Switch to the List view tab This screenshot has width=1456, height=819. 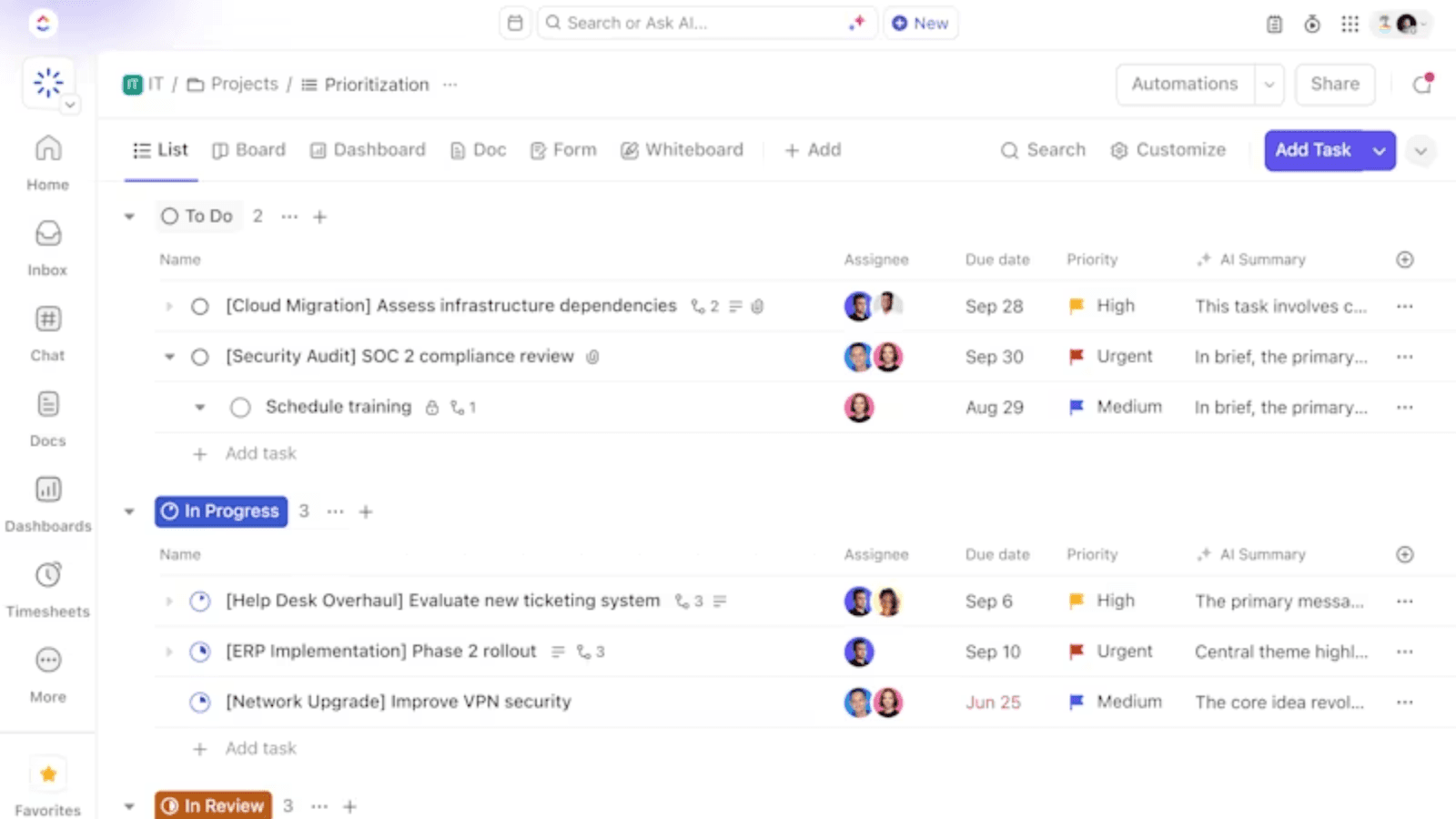pyautogui.click(x=160, y=150)
